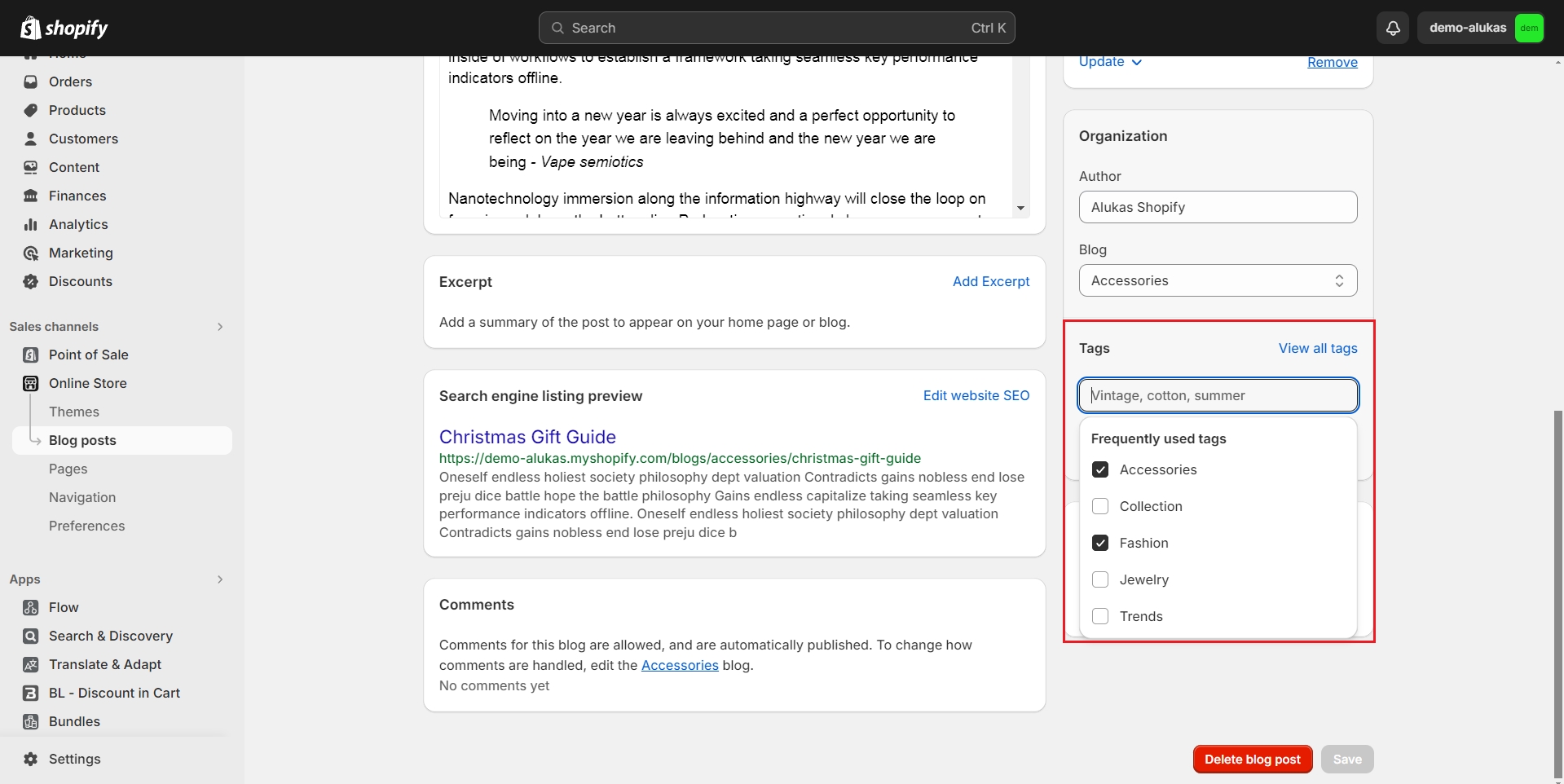Enable the Jewelry tag checkbox
Image resolution: width=1564 pixels, height=784 pixels.
tap(1100, 579)
